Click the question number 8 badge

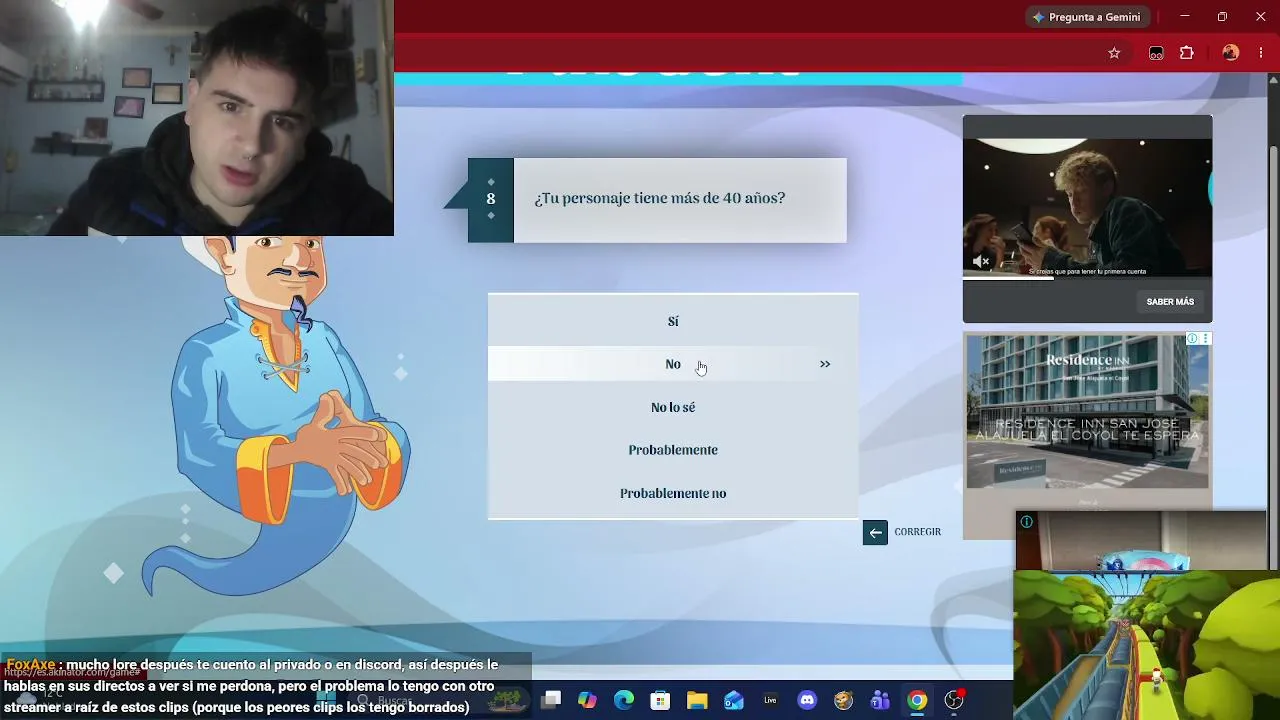tap(491, 199)
